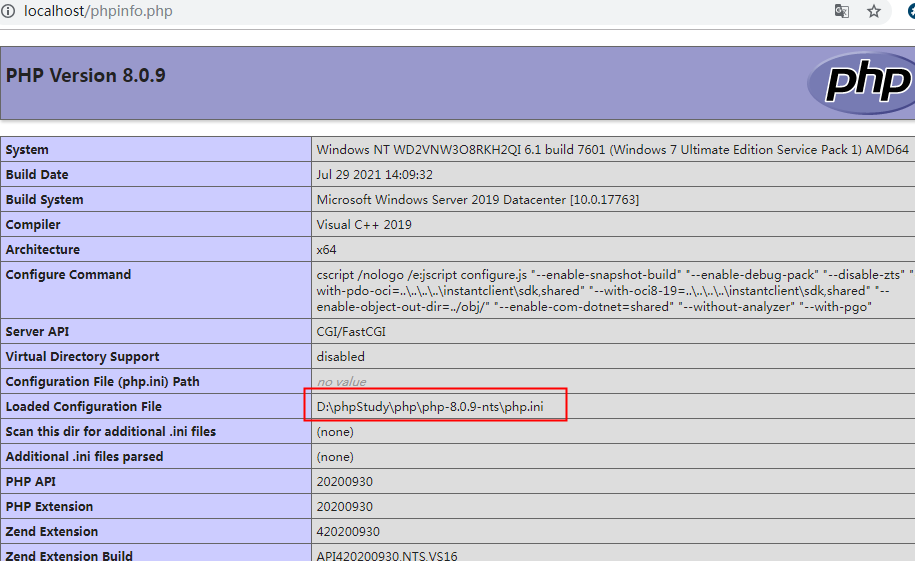
Task: Click (none) in Additional .ini files parsed row
Action: (x=335, y=457)
